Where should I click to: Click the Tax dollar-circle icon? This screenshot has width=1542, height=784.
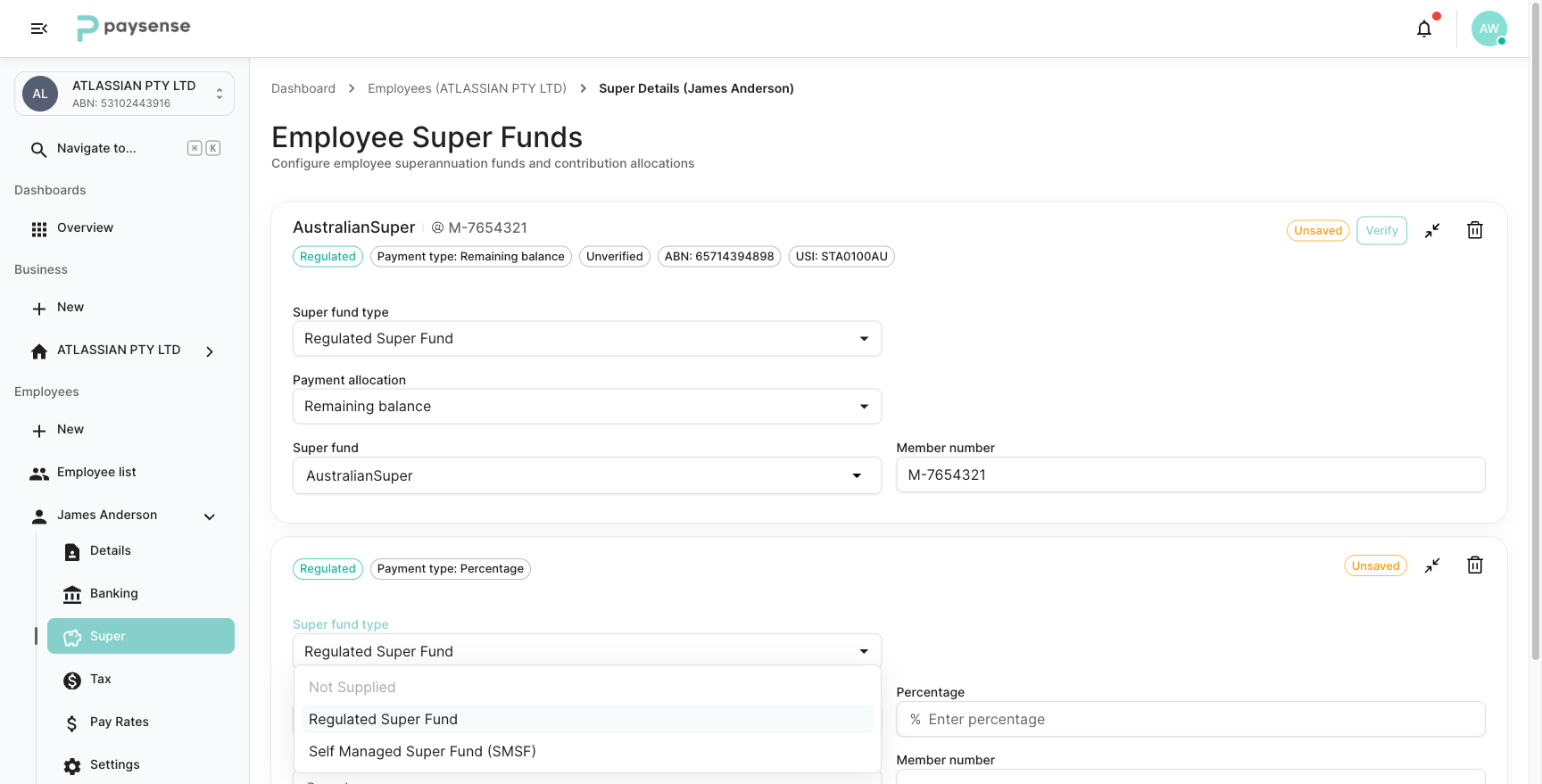pyautogui.click(x=72, y=681)
